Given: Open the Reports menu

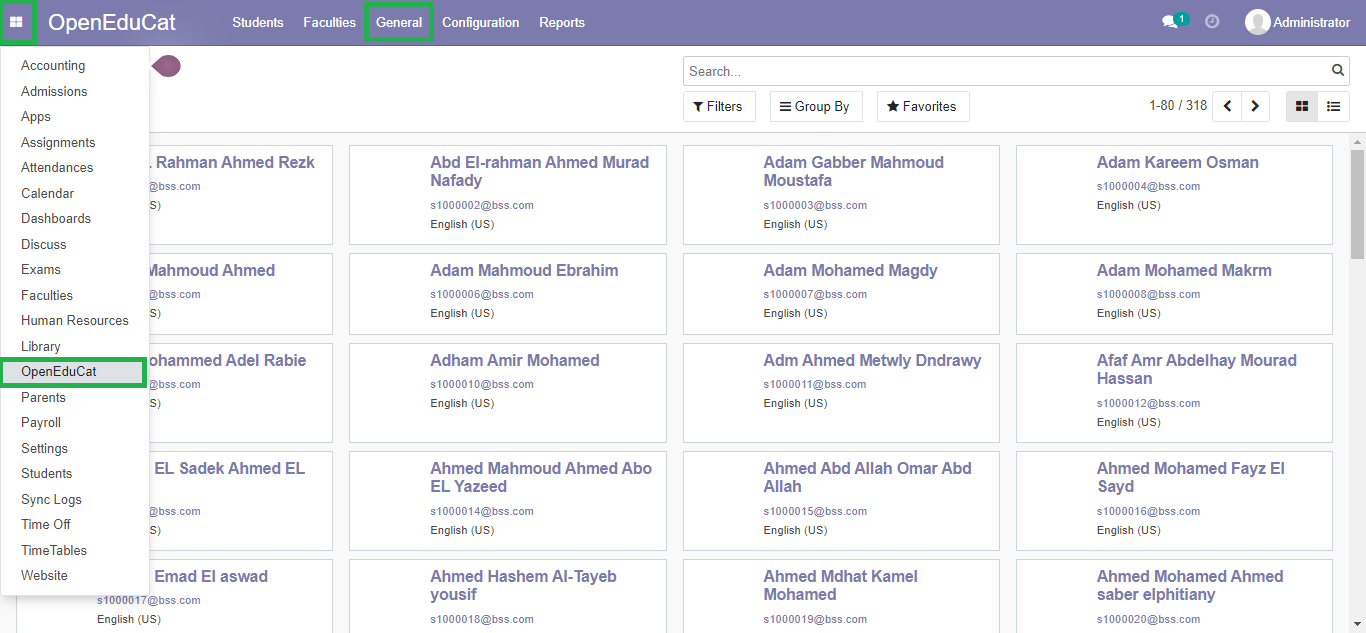Looking at the screenshot, I should coord(562,22).
